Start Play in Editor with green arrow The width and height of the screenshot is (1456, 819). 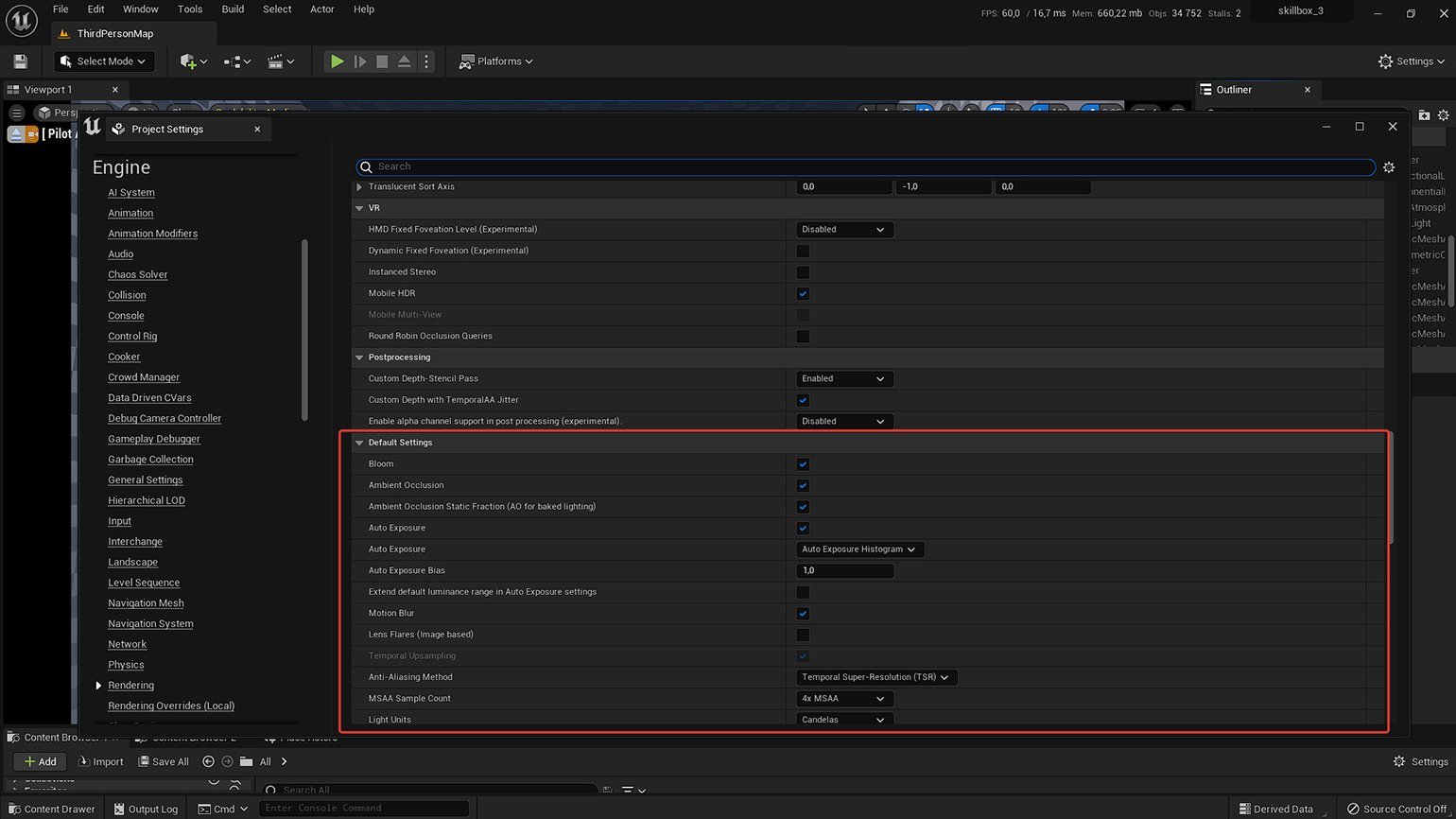tap(337, 61)
